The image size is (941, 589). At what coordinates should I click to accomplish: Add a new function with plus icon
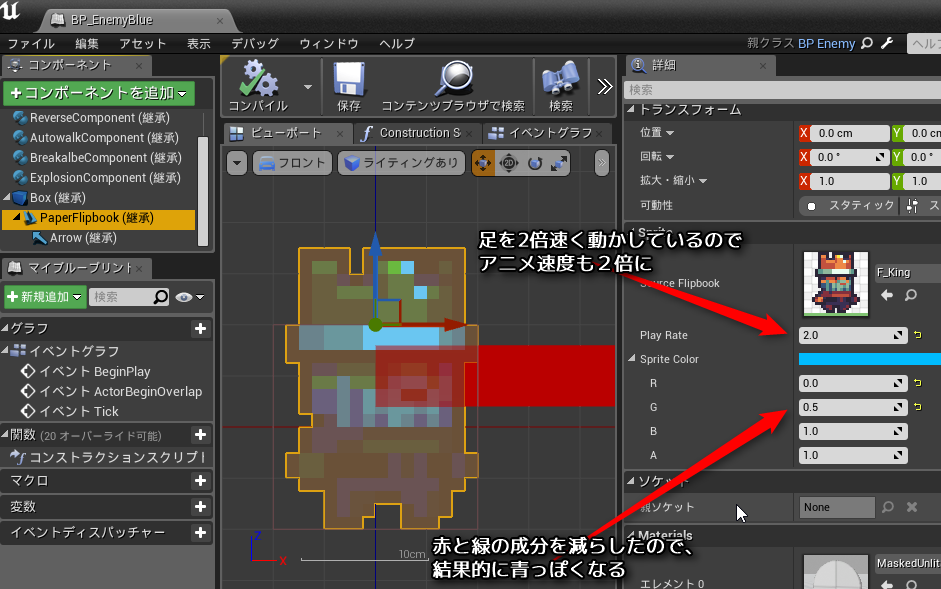tap(200, 435)
